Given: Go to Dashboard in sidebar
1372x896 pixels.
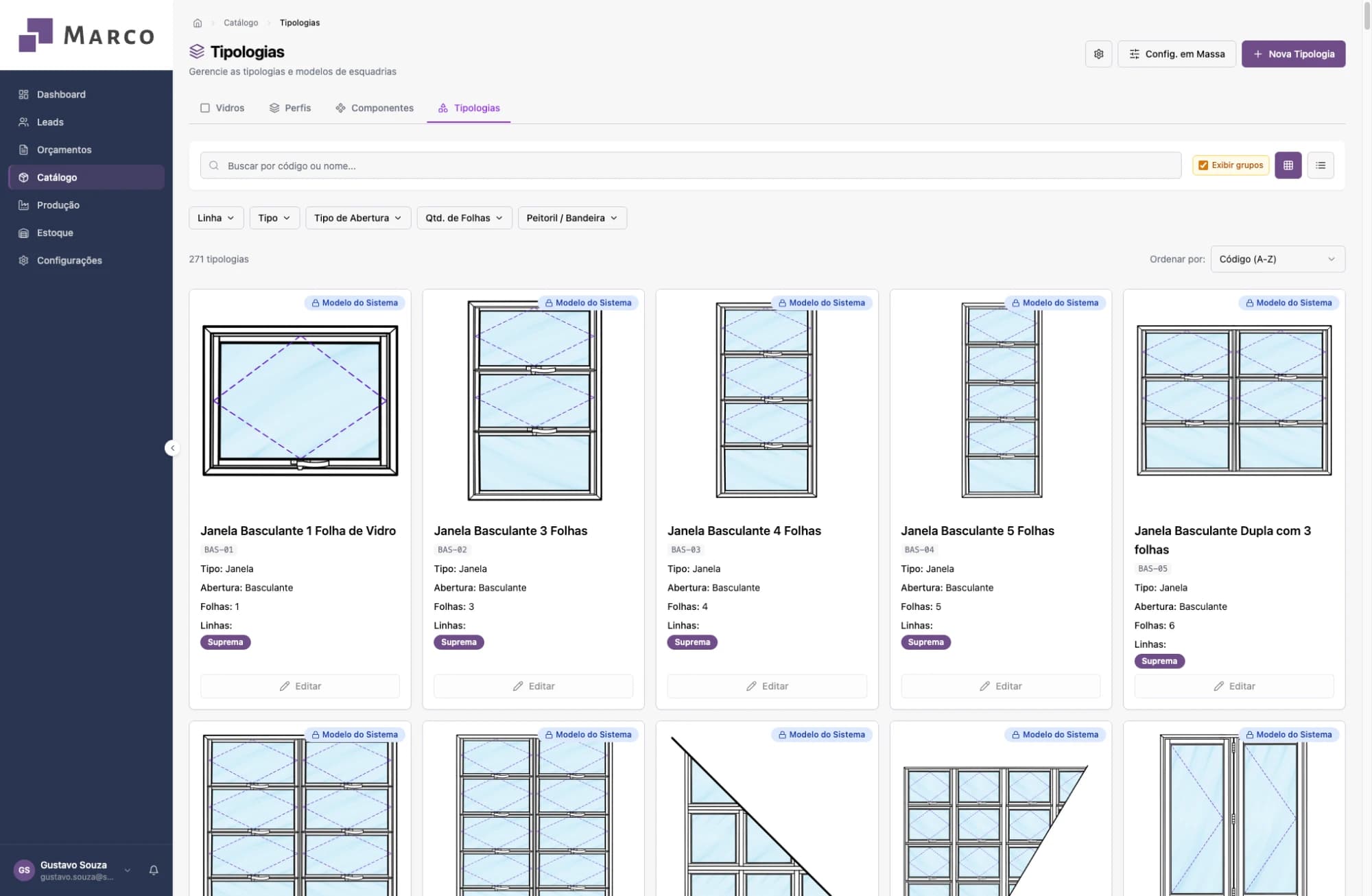Looking at the screenshot, I should point(86,95).
